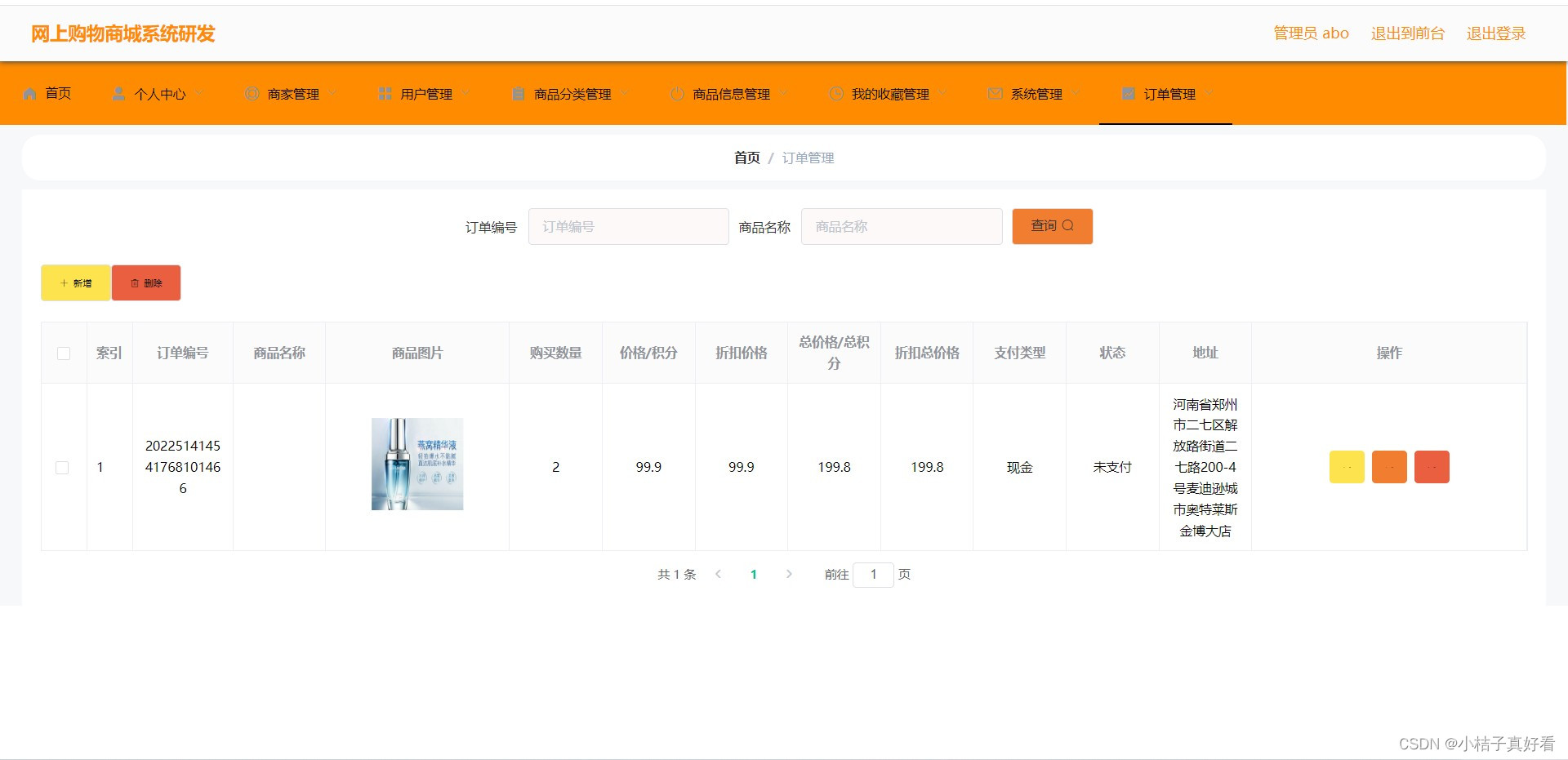Expand the 系统管理 menu chevron
The height and width of the screenshot is (760, 1568).
point(1076,94)
